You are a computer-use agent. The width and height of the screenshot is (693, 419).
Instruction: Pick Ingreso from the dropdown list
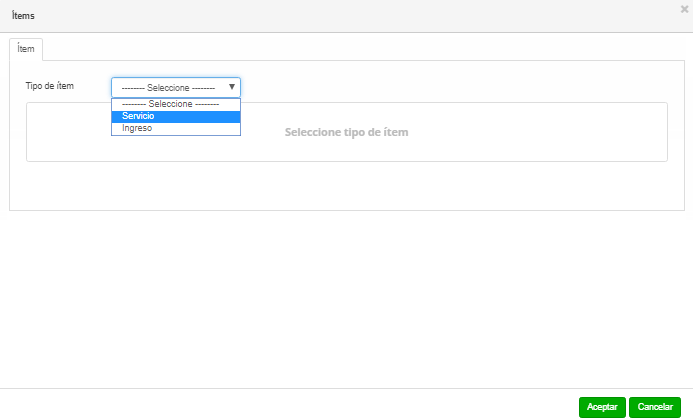176,128
